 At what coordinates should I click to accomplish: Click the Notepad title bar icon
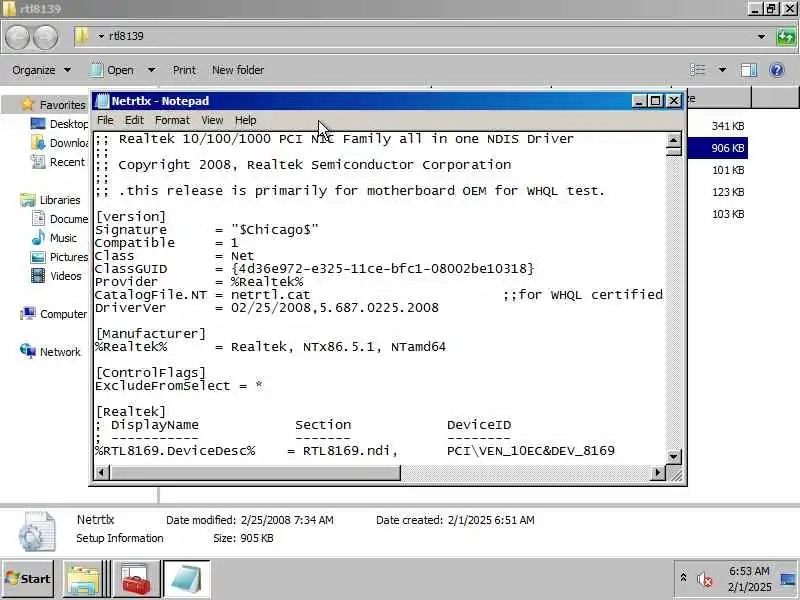click(103, 101)
